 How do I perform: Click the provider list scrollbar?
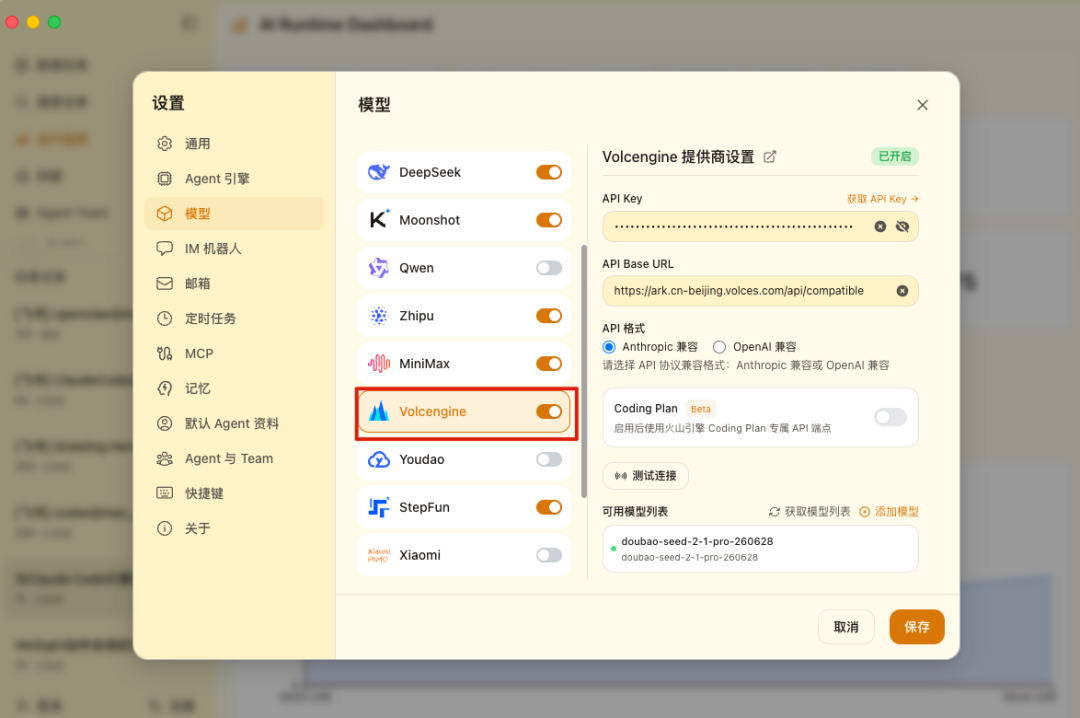click(584, 371)
